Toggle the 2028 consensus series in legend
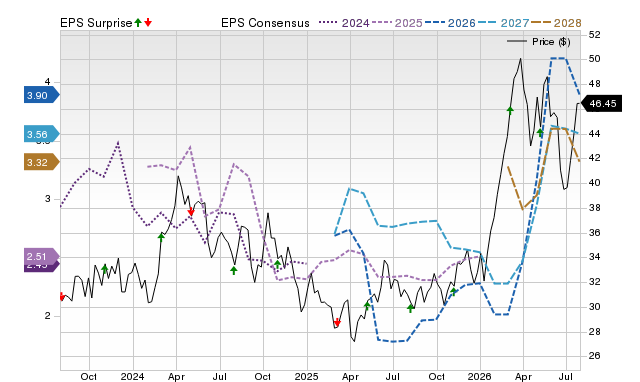This screenshot has width=640, height=382. (x=556, y=23)
